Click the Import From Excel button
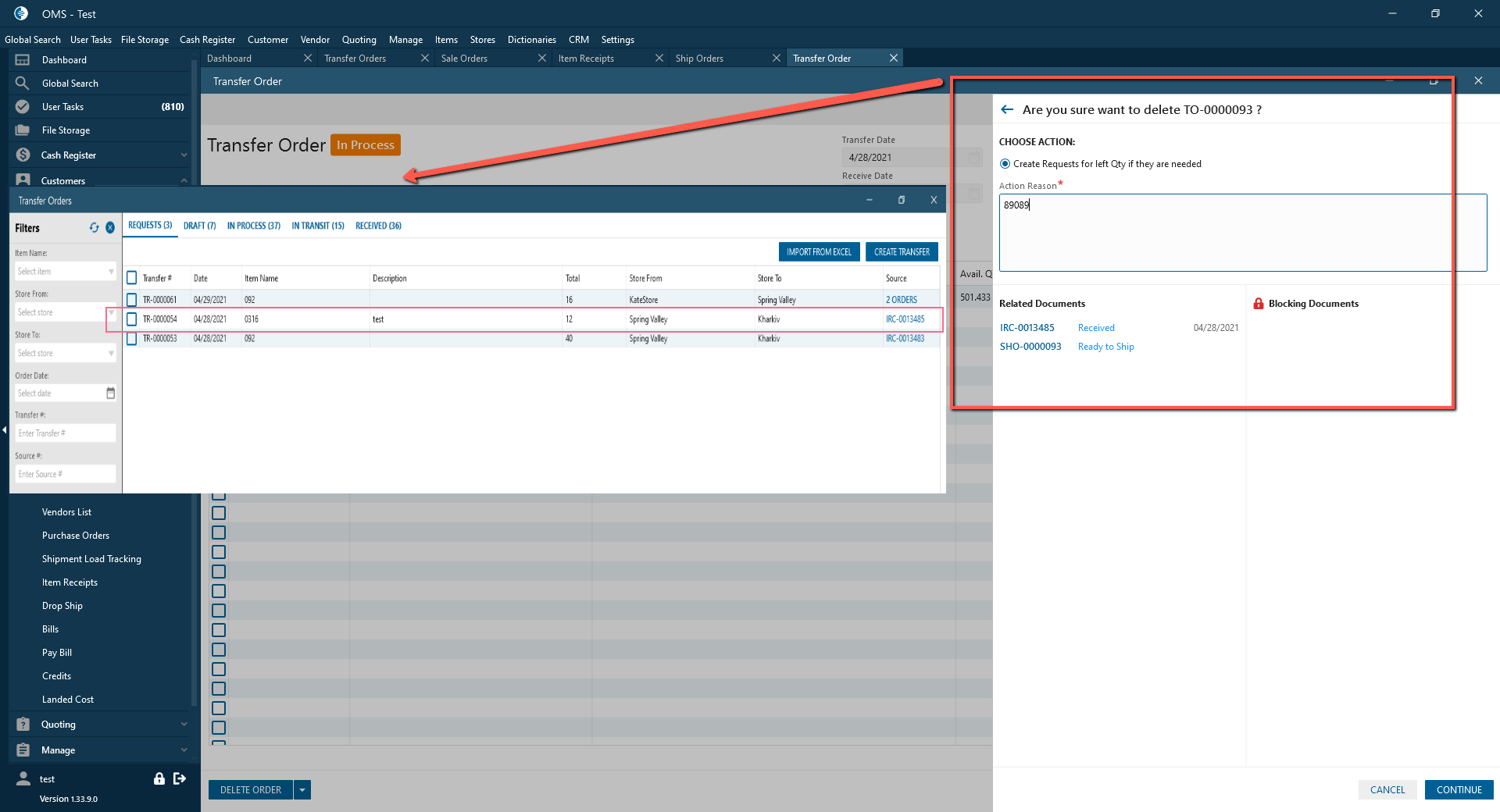 coord(820,252)
